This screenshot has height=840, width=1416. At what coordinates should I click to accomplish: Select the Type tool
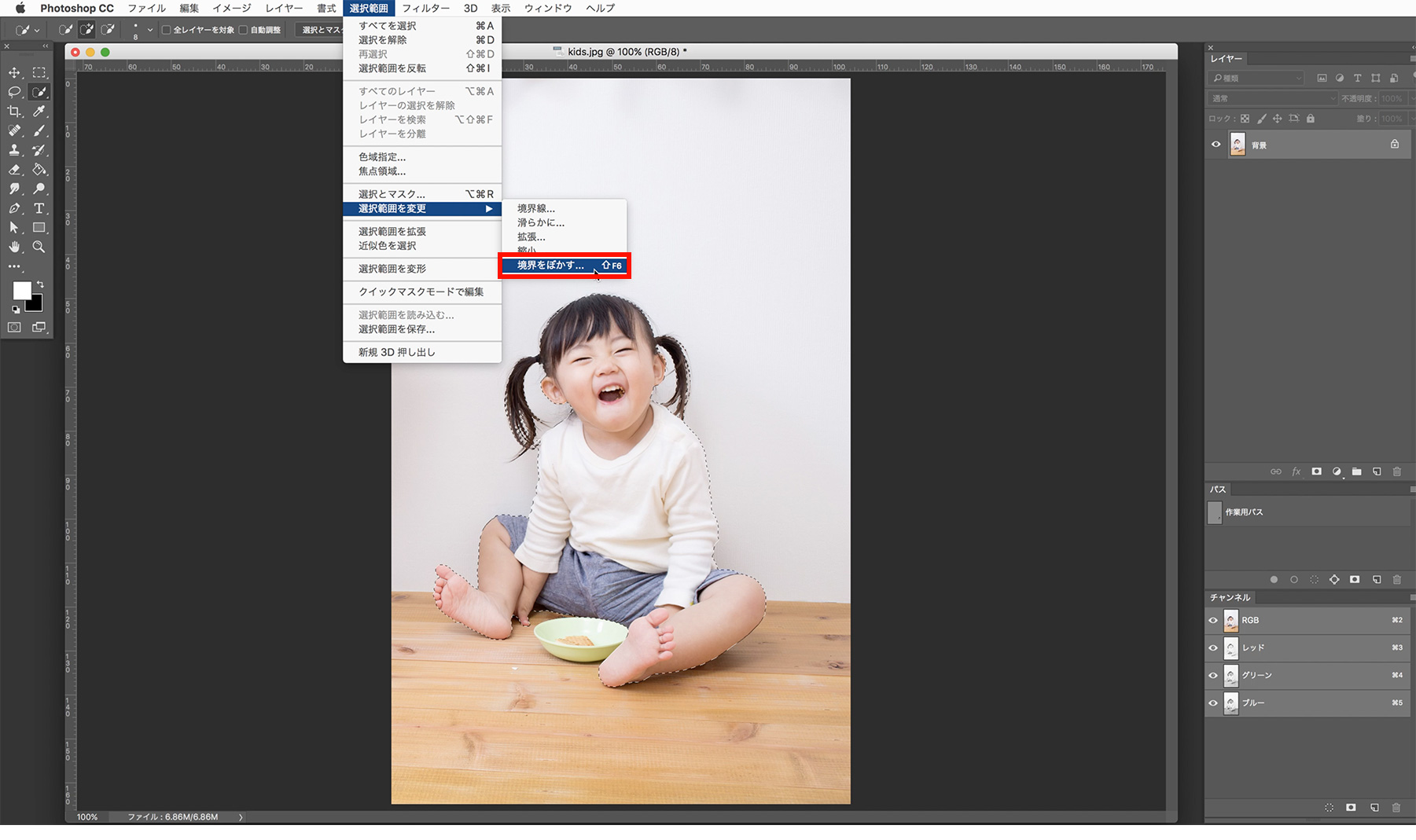pyautogui.click(x=39, y=208)
